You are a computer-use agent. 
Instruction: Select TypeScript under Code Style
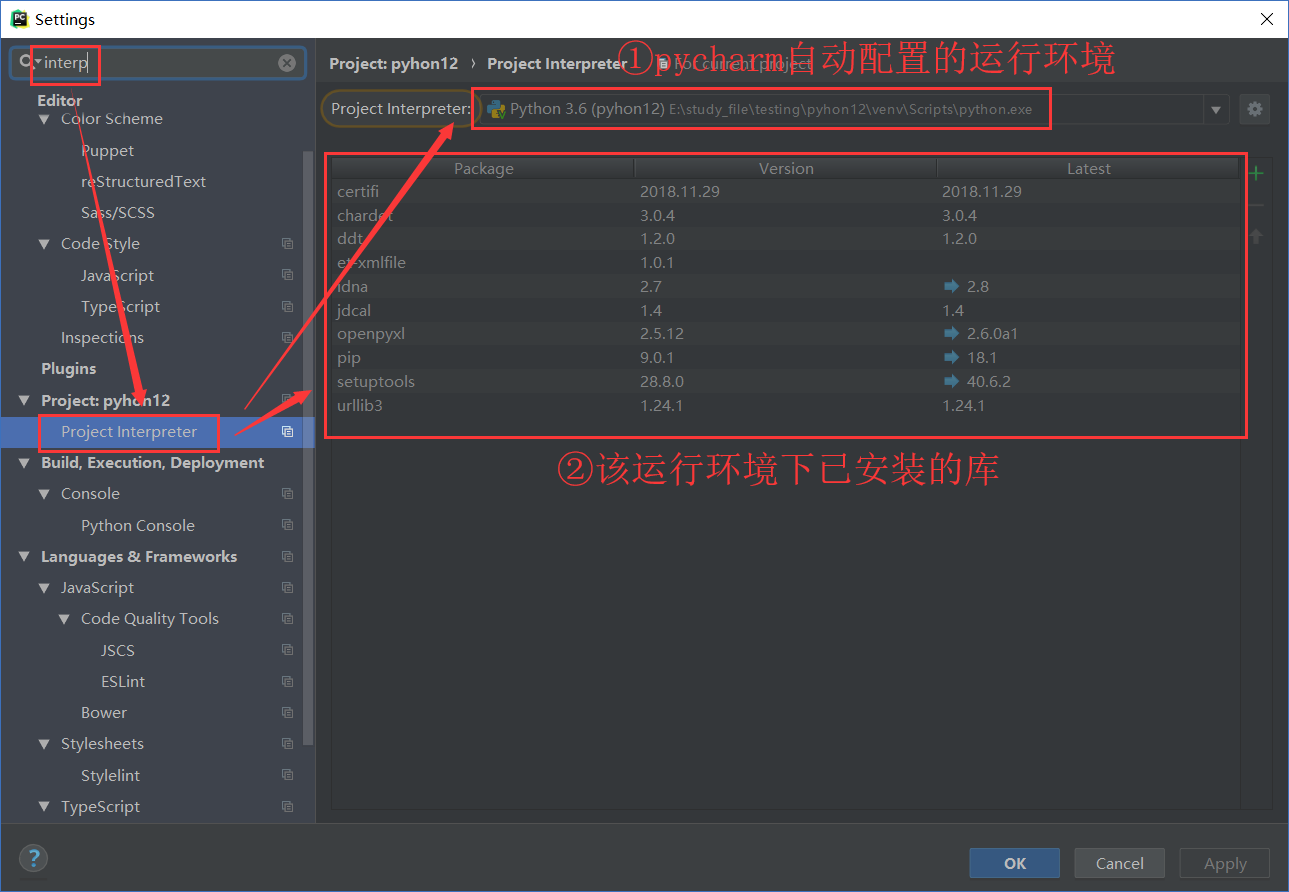(120, 307)
